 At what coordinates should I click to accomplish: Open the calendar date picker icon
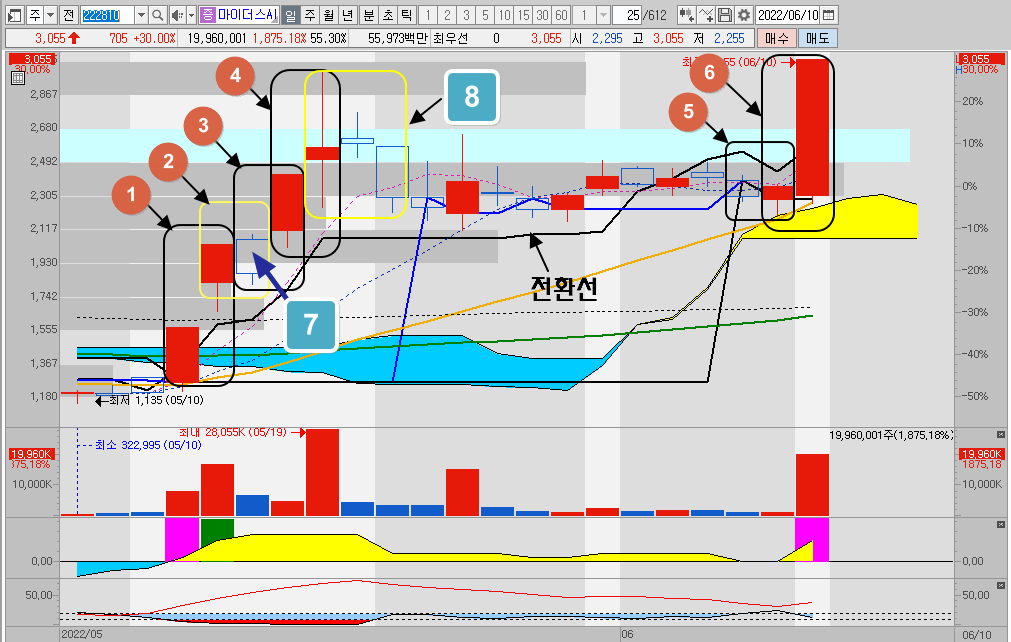pyautogui.click(x=830, y=15)
